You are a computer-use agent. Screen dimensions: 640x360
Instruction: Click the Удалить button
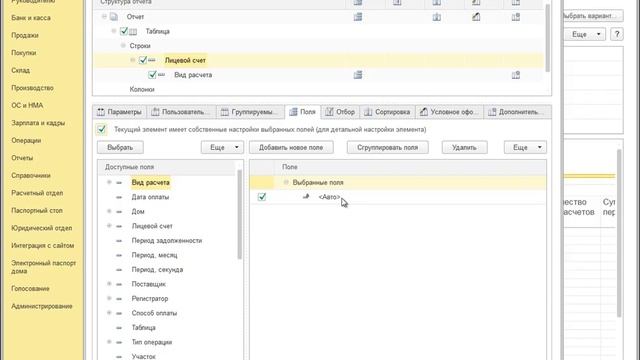464,147
